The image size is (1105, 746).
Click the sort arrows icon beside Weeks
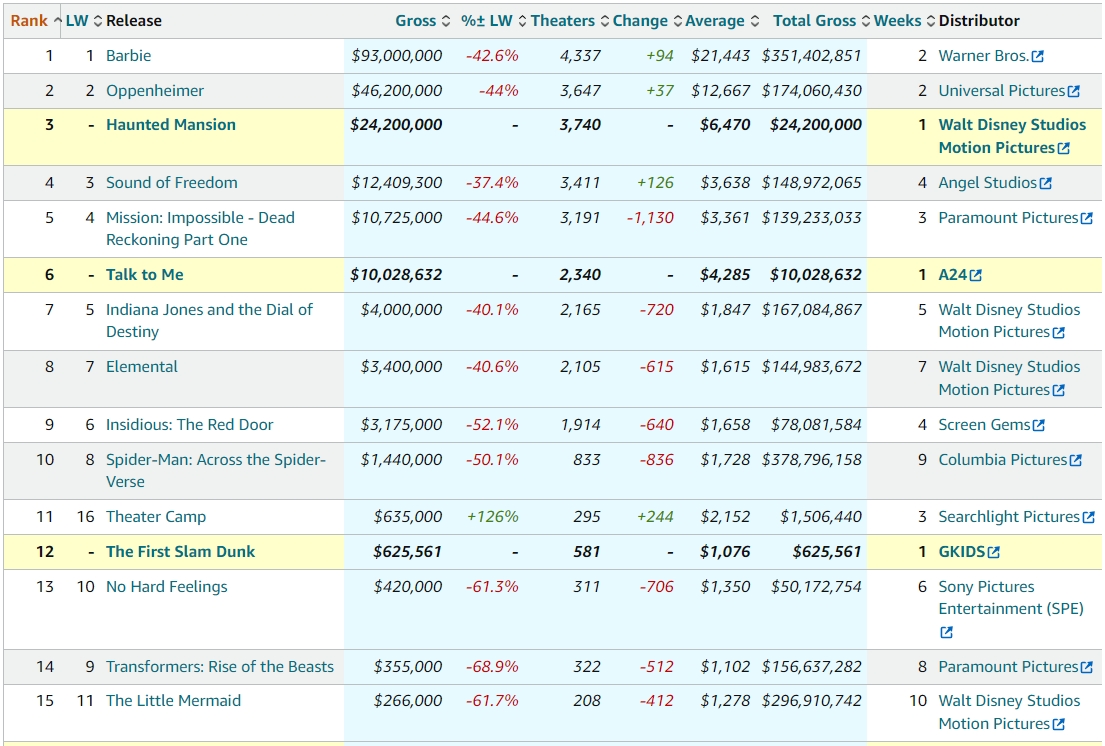[931, 21]
